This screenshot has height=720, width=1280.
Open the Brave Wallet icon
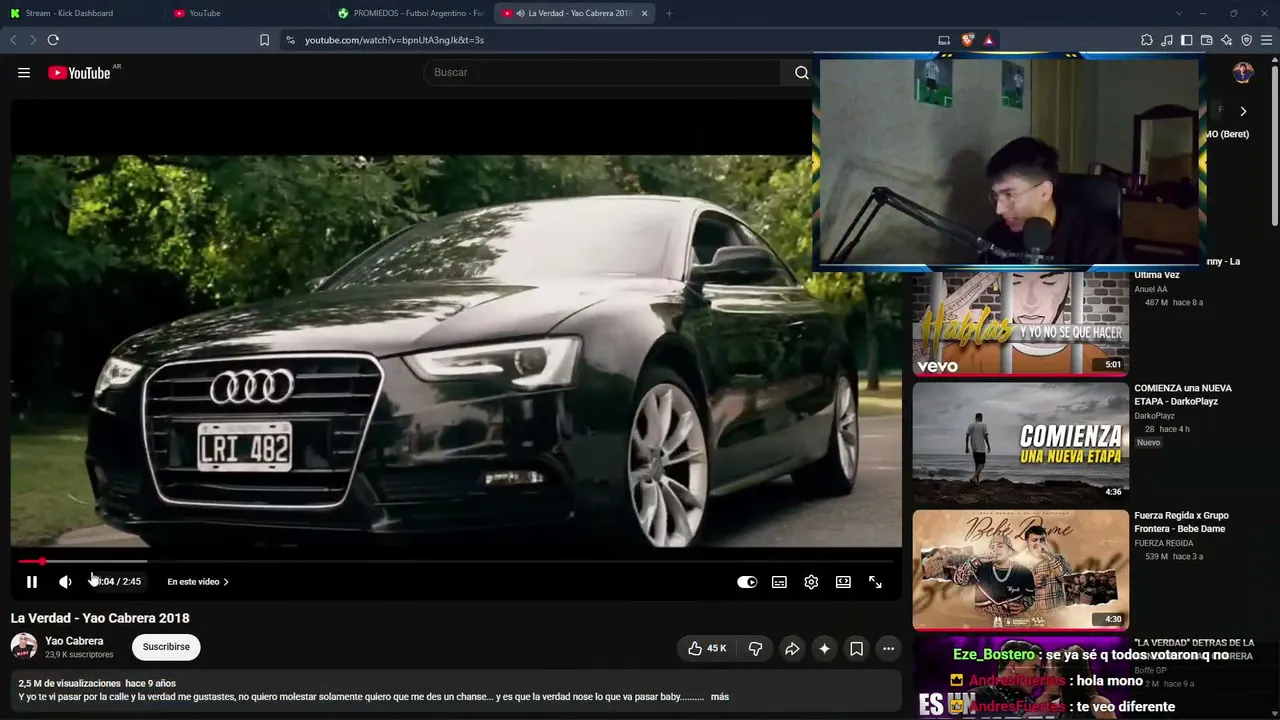(1207, 40)
